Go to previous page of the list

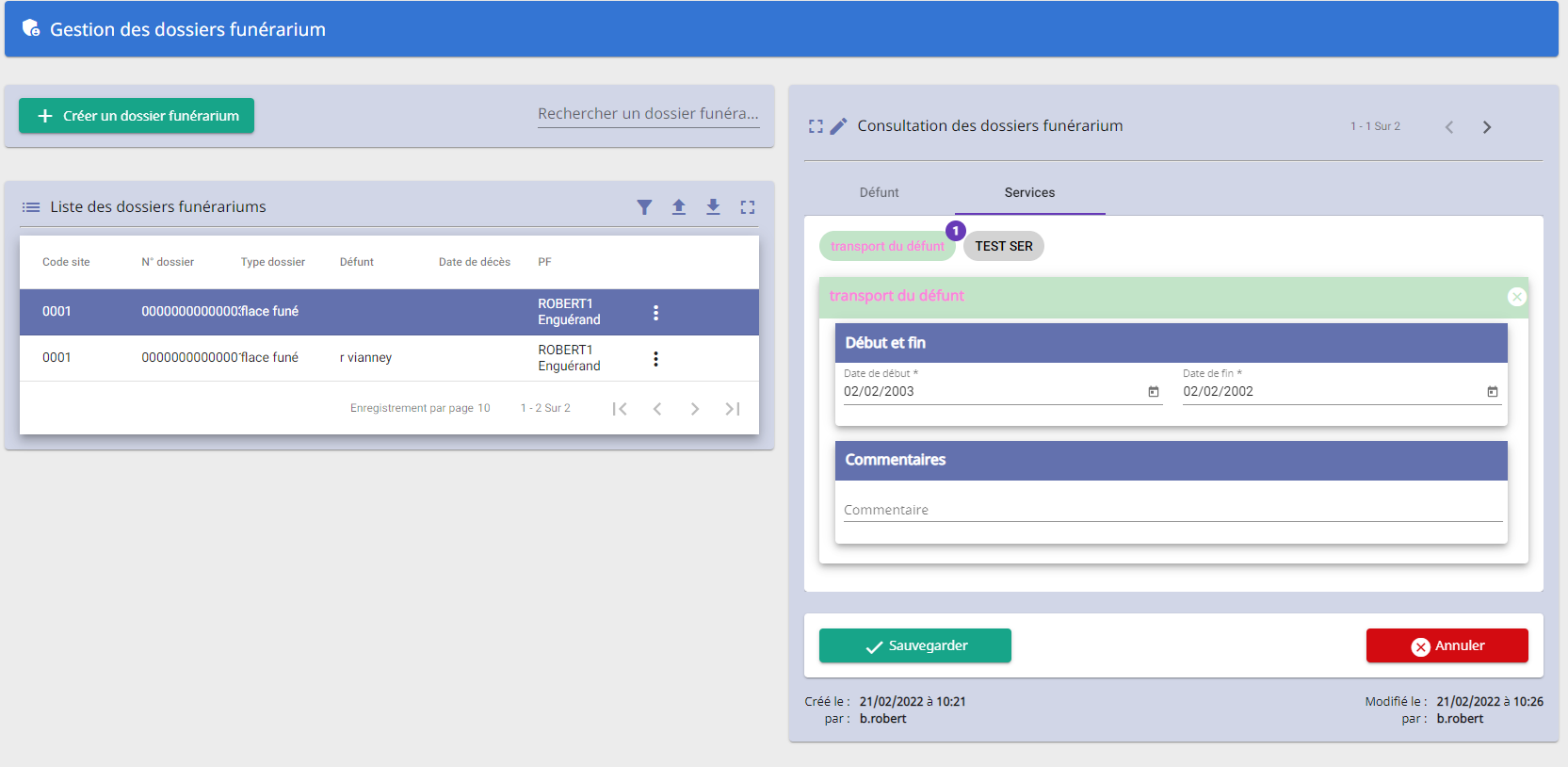click(657, 409)
